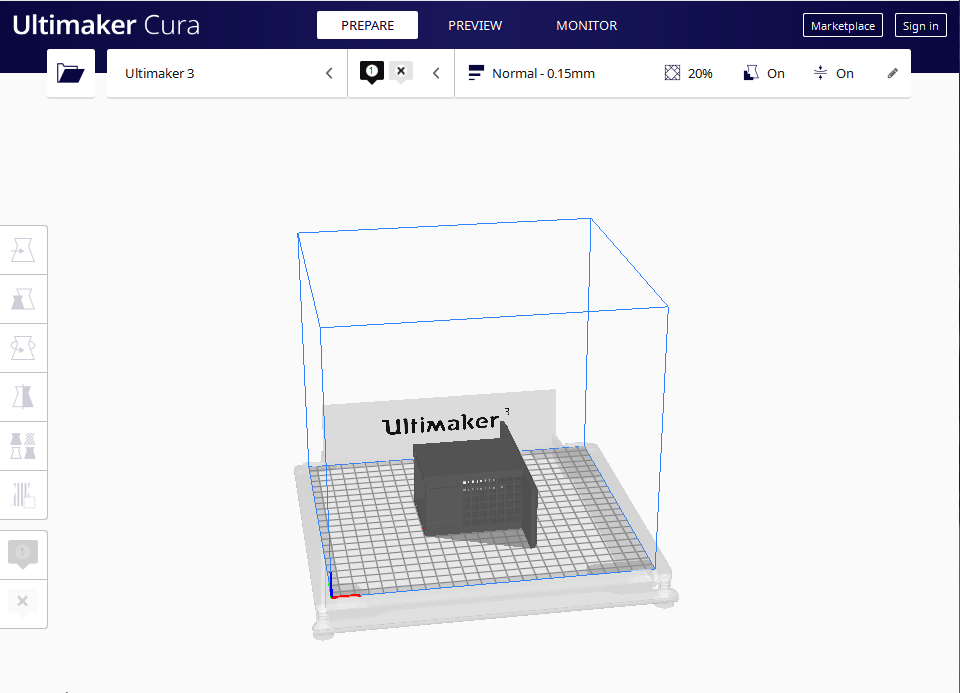
Task: Select extruder 1 in the left sidebar
Action: click(x=23, y=554)
